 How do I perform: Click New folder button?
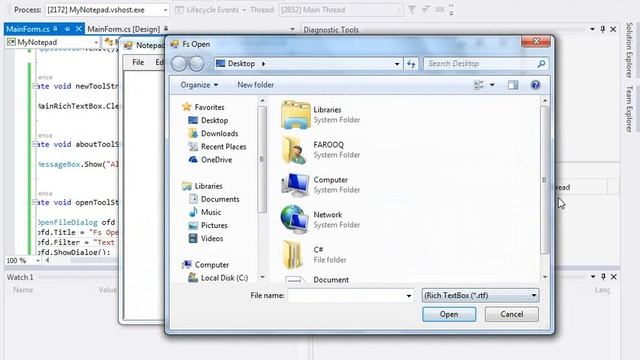tap(256, 85)
